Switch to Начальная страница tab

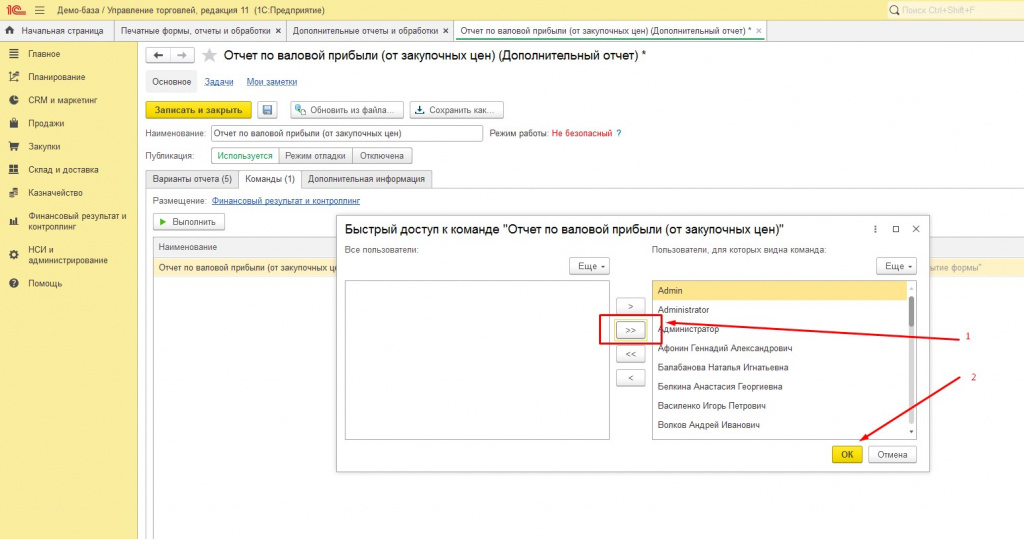pyautogui.click(x=57, y=31)
